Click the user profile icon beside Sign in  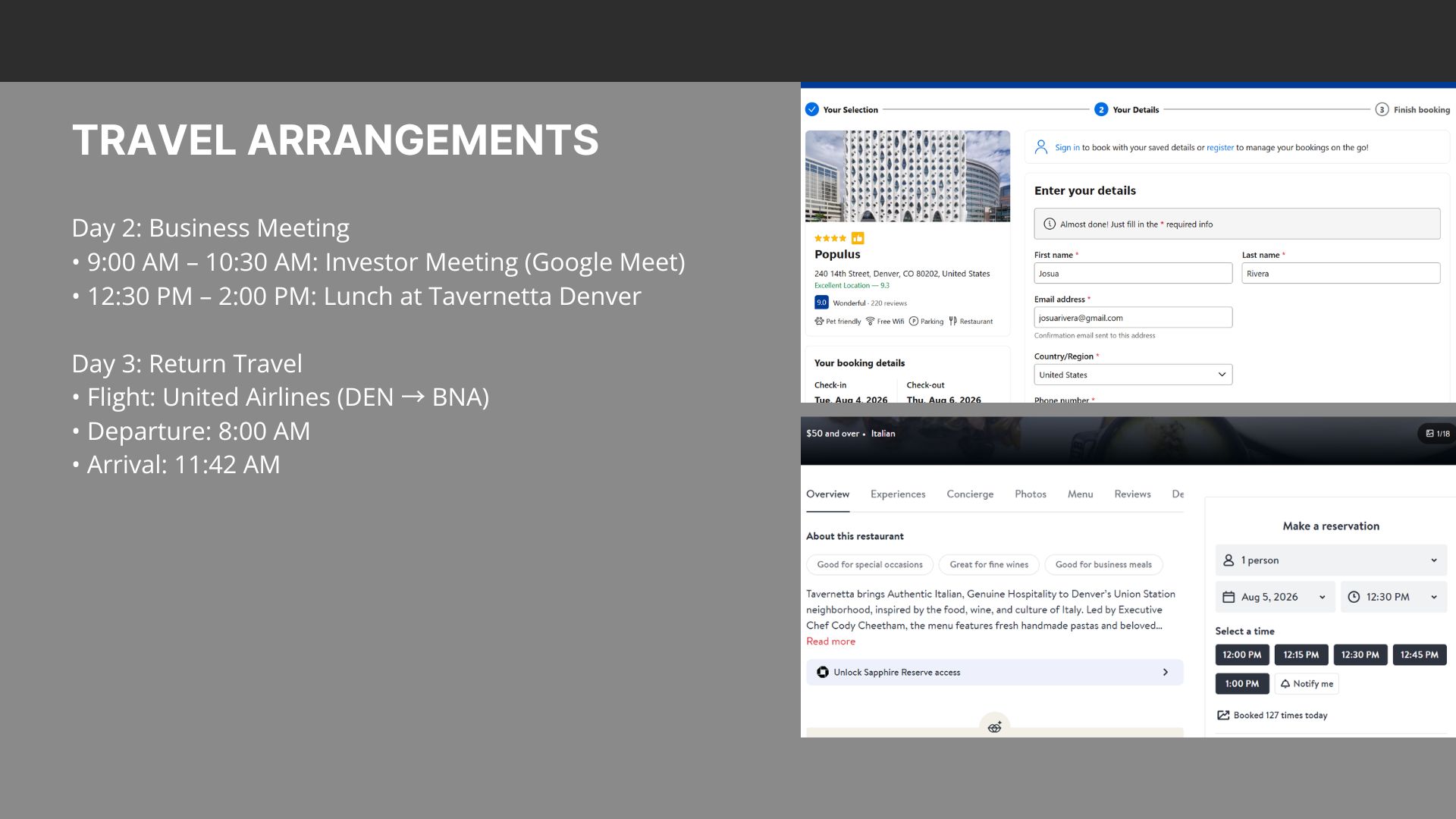coord(1041,147)
